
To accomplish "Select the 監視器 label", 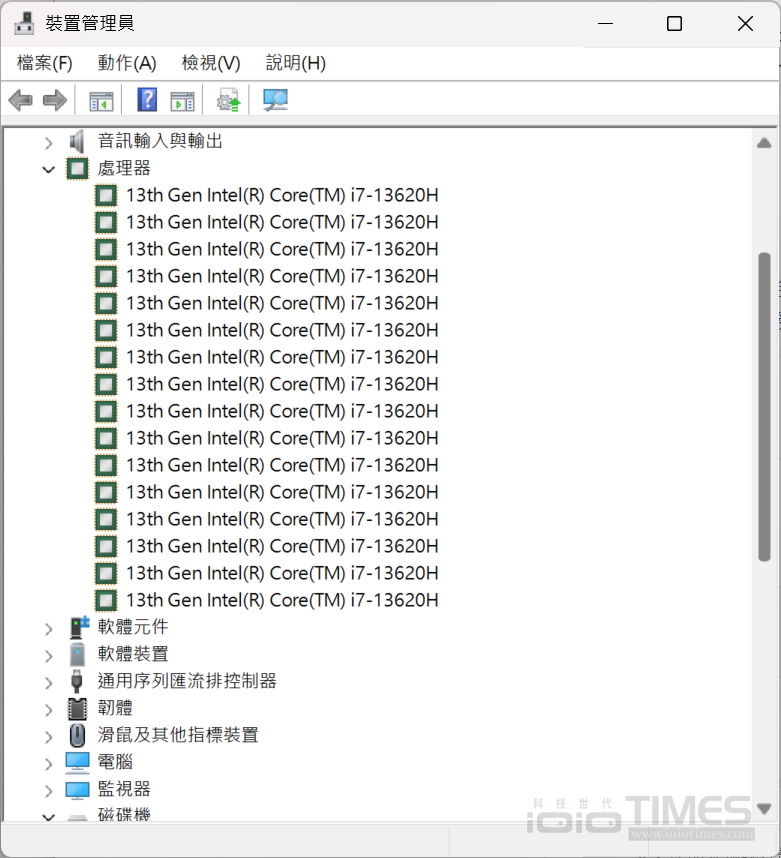I will pos(124,789).
